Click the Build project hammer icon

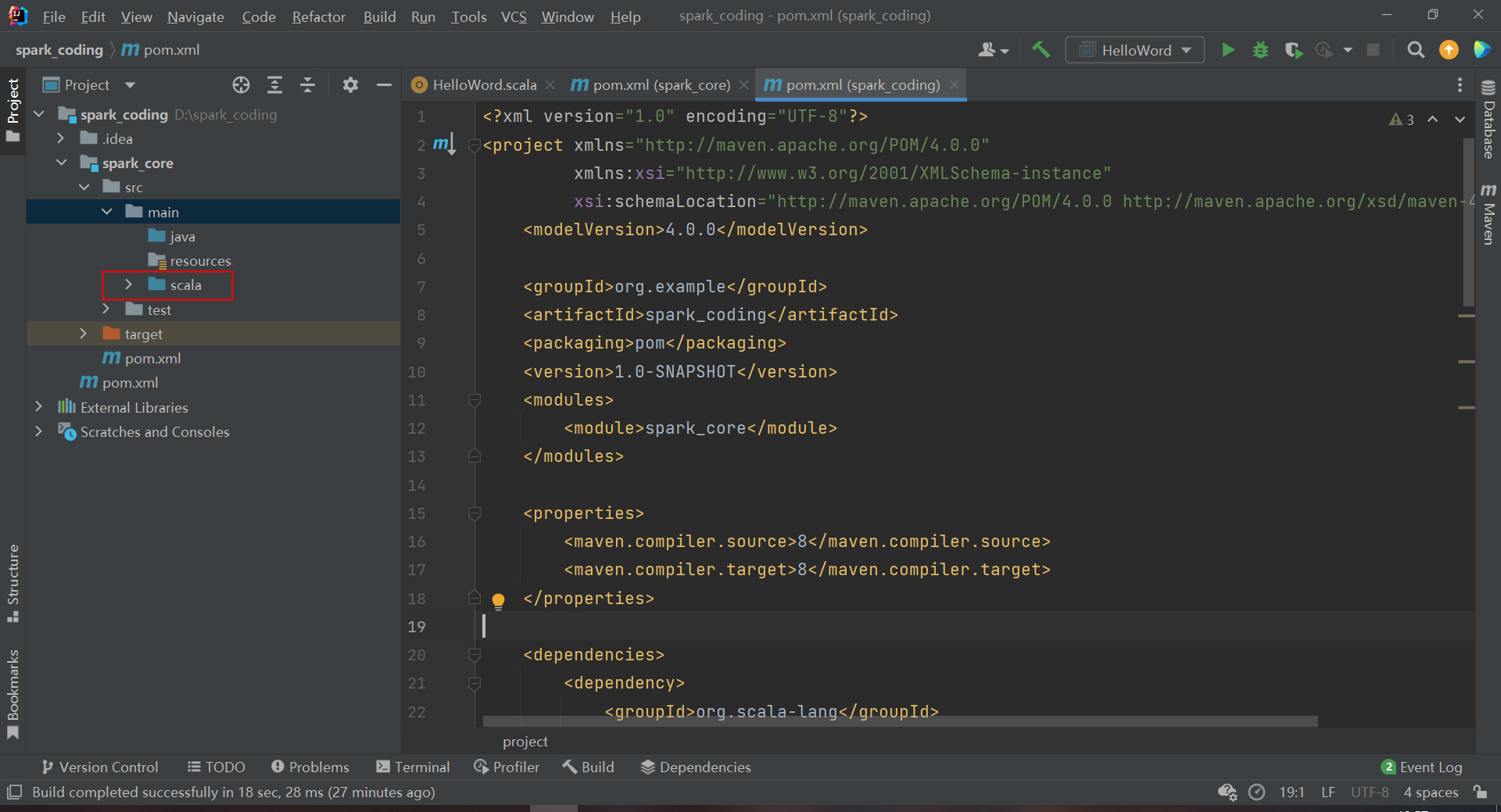1041,50
